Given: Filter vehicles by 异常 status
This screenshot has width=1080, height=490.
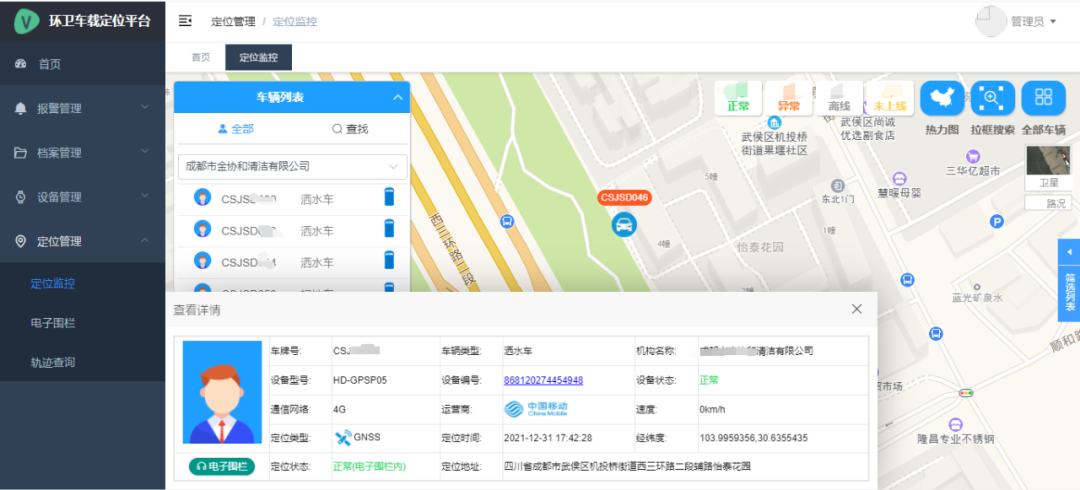Looking at the screenshot, I should pyautogui.click(x=789, y=99).
